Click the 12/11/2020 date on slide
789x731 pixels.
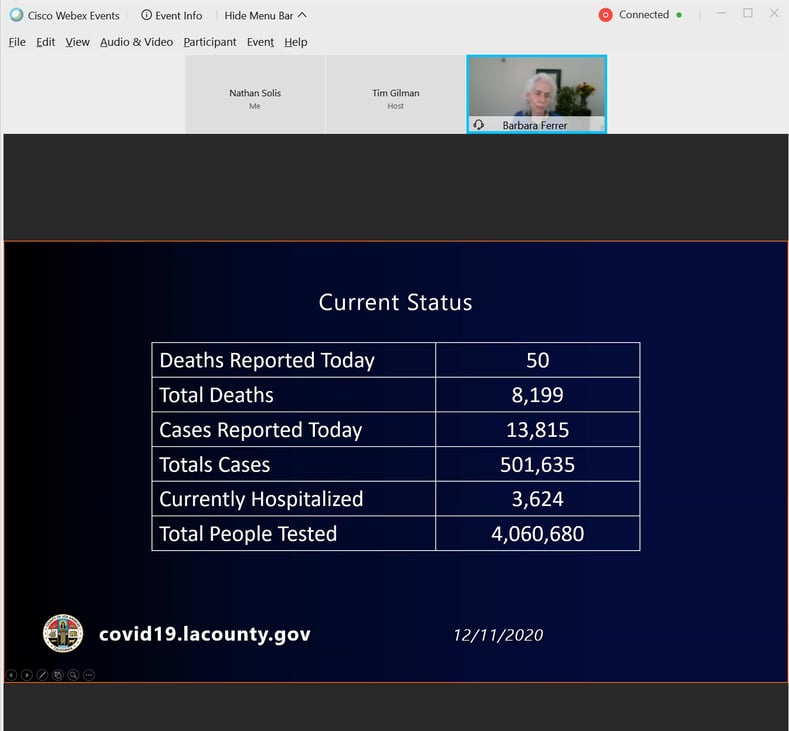click(x=498, y=635)
